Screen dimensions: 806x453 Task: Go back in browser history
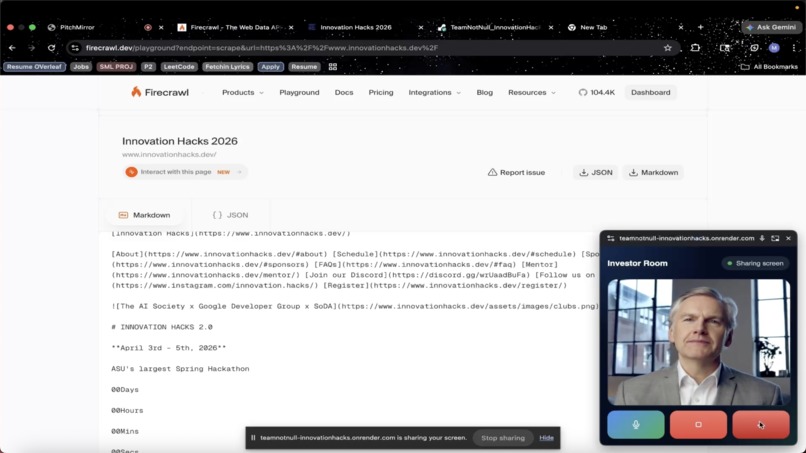(12, 48)
